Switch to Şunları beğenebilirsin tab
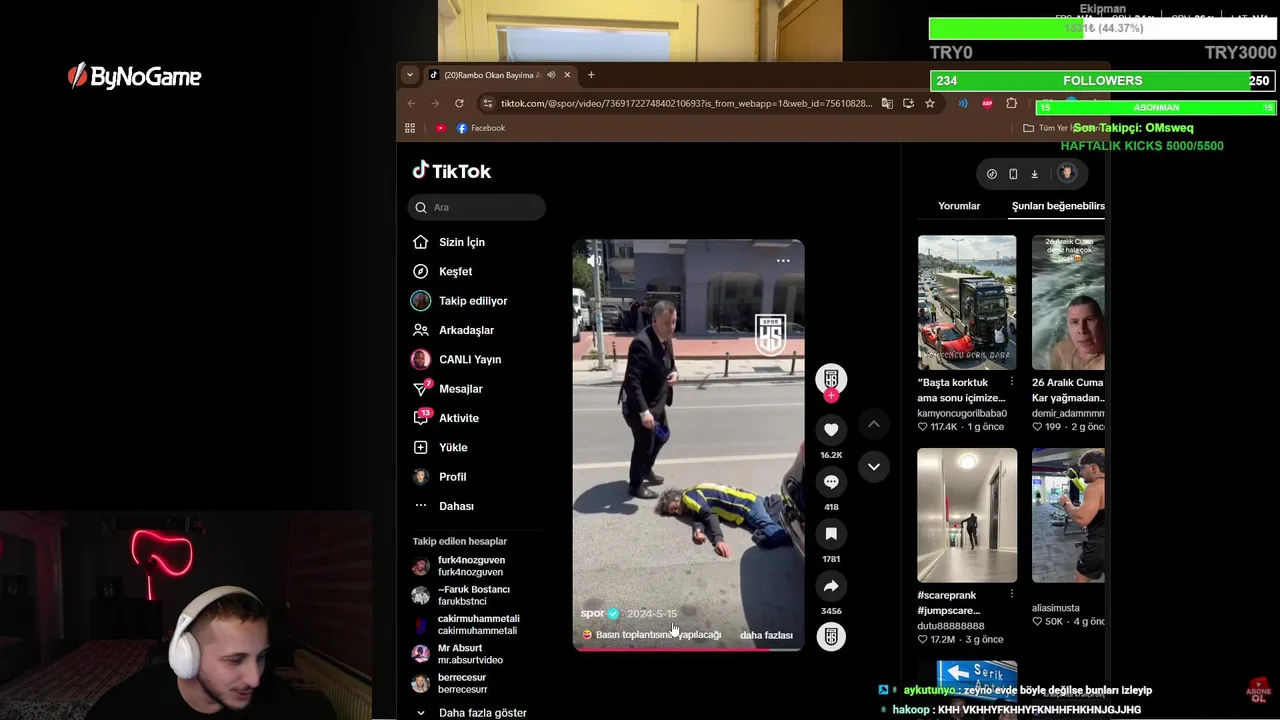The image size is (1280, 720). click(1058, 206)
